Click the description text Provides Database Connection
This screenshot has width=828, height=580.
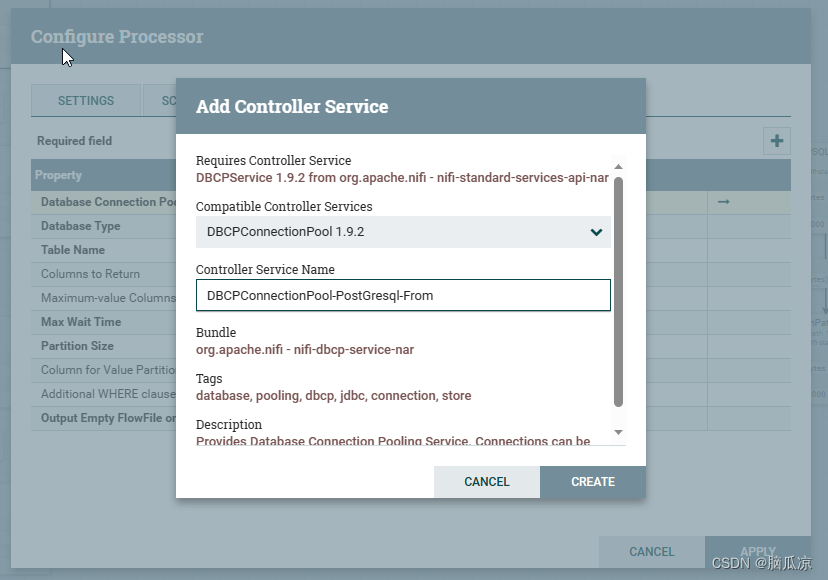pyautogui.click(x=393, y=441)
